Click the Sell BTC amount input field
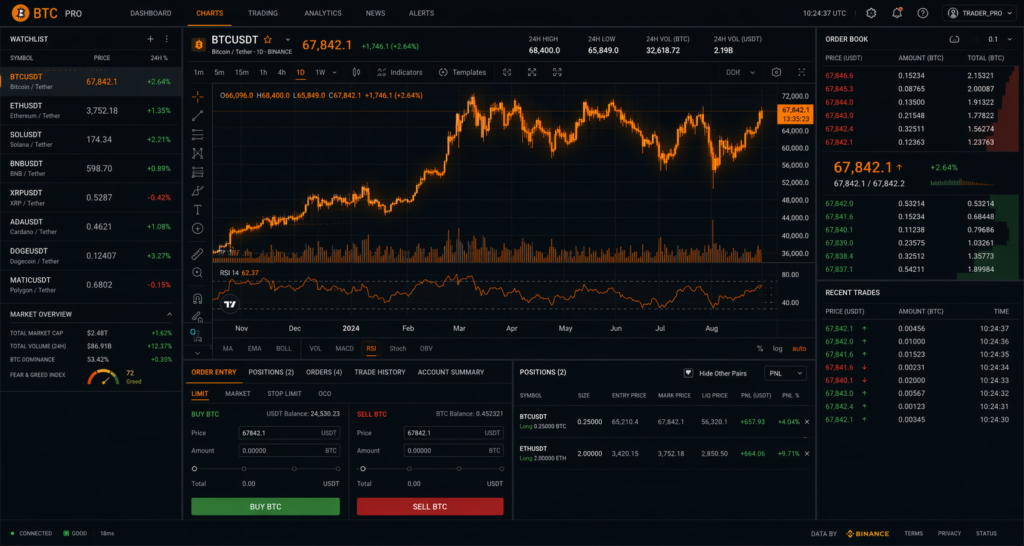 (x=454, y=451)
